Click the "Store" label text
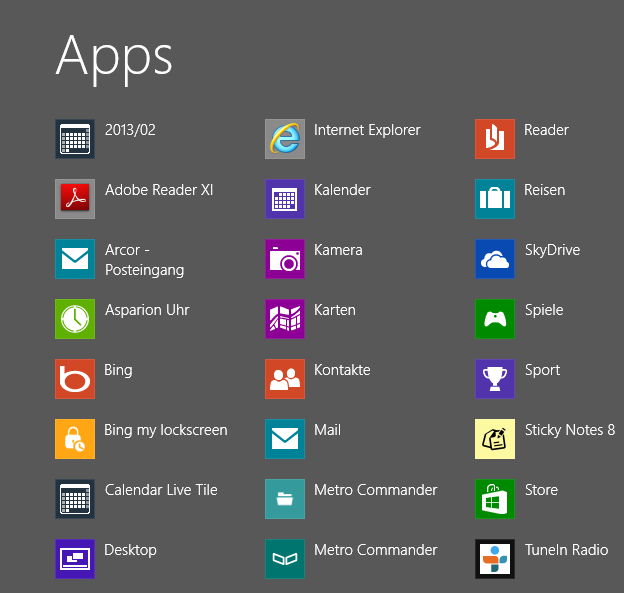The width and height of the screenshot is (624, 593). pyautogui.click(x=541, y=490)
